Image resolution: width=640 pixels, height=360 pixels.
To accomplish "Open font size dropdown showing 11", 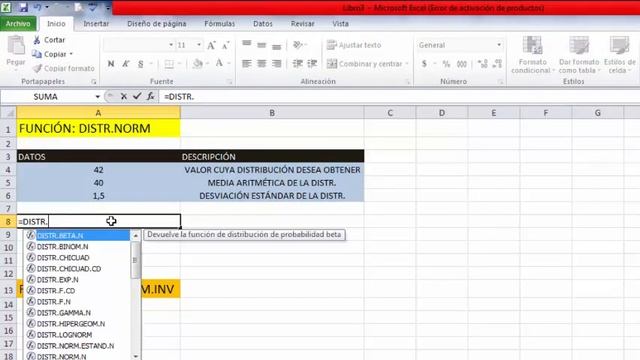I will pos(199,45).
